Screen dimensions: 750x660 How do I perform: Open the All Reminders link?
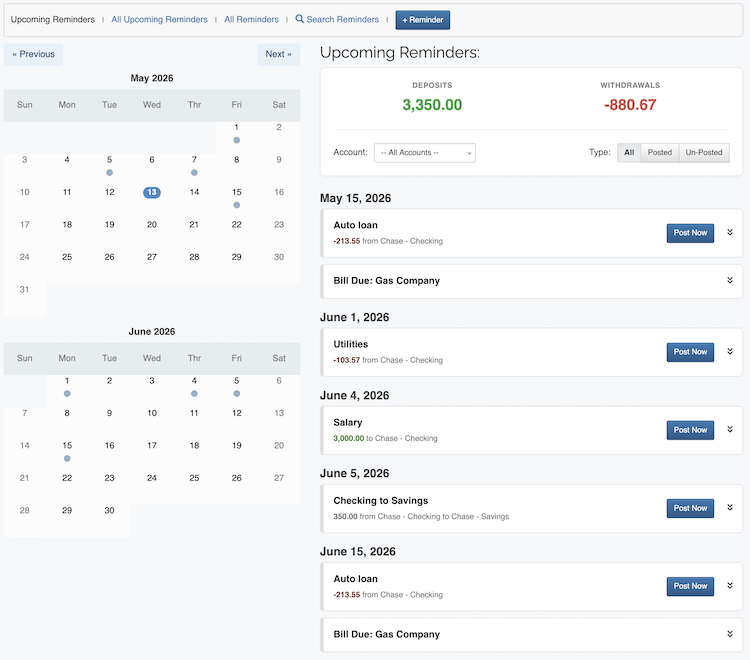251,20
